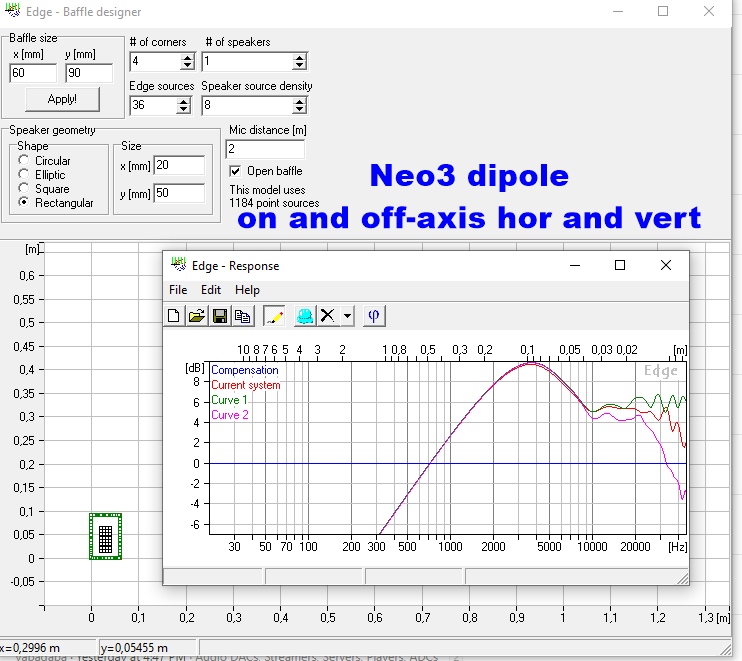Screen dimensions: 742x661
Task: Open a file via the folder icon
Action: pyautogui.click(x=197, y=316)
